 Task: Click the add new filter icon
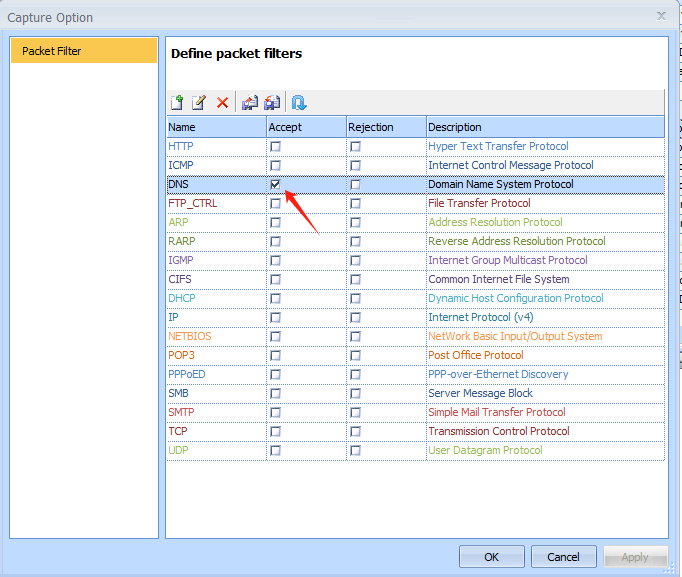click(177, 103)
